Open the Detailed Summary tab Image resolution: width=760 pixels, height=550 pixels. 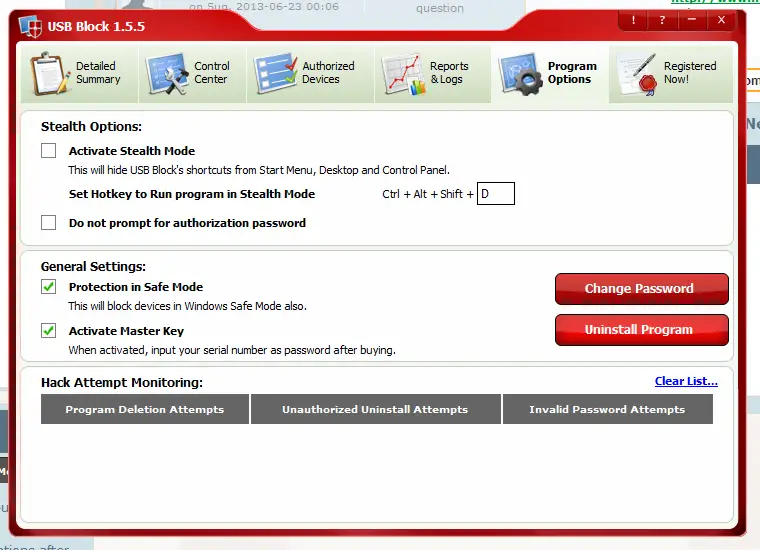pos(79,74)
